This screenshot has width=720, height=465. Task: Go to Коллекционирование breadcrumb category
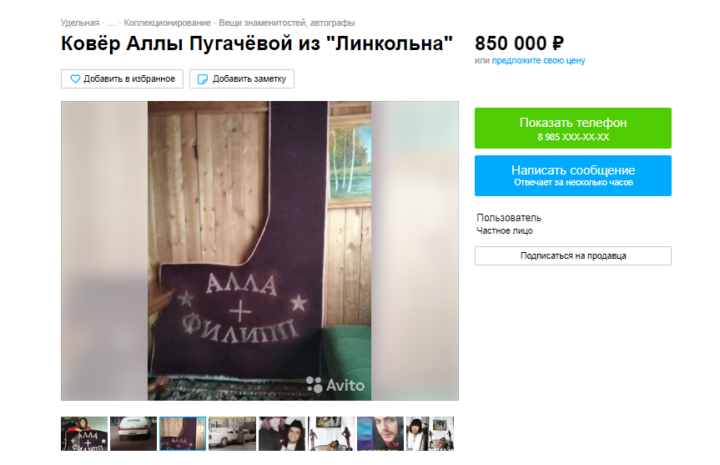pyautogui.click(x=167, y=22)
